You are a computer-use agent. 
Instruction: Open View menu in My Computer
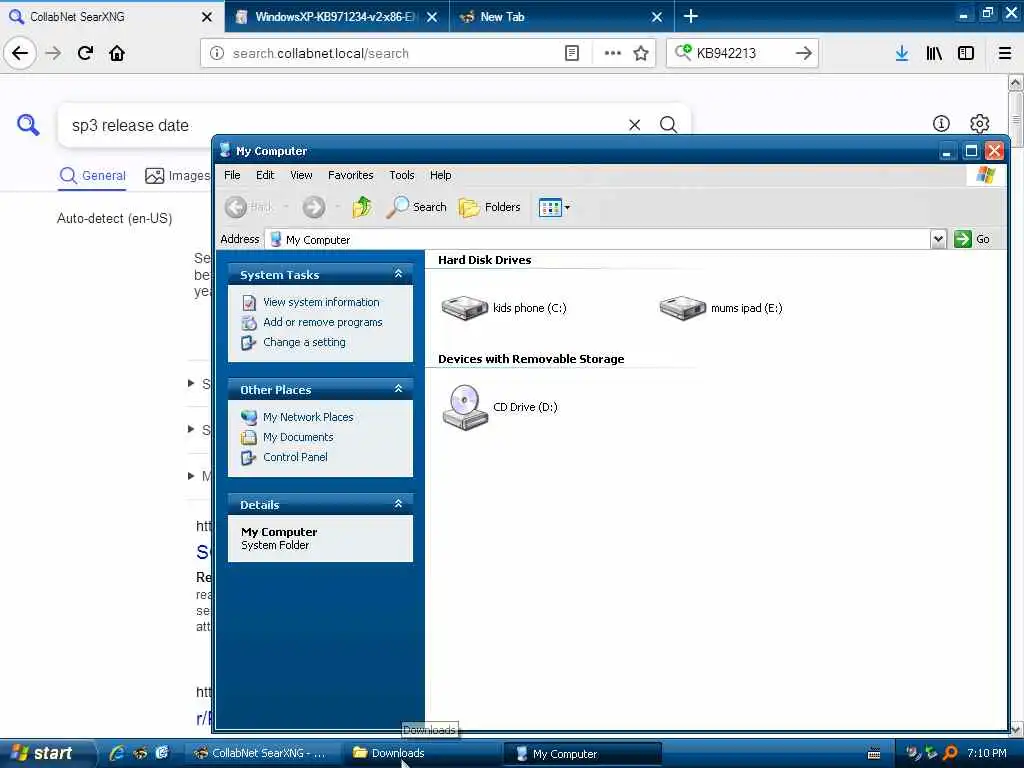[301, 175]
